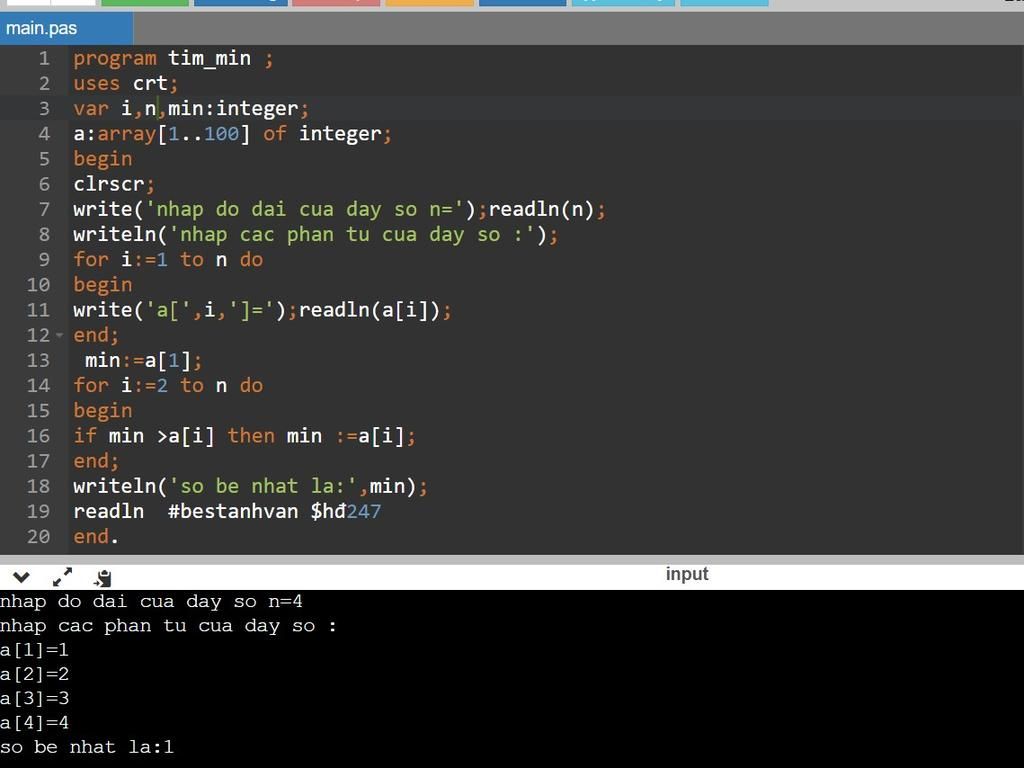Click the 'min:=a[1];' statement

[144, 360]
